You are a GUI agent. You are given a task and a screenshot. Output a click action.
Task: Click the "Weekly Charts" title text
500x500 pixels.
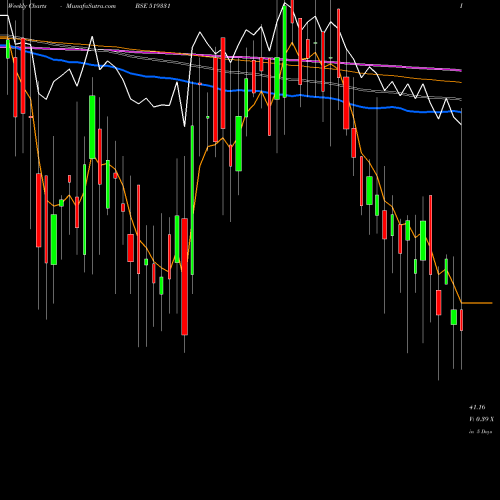27,6
